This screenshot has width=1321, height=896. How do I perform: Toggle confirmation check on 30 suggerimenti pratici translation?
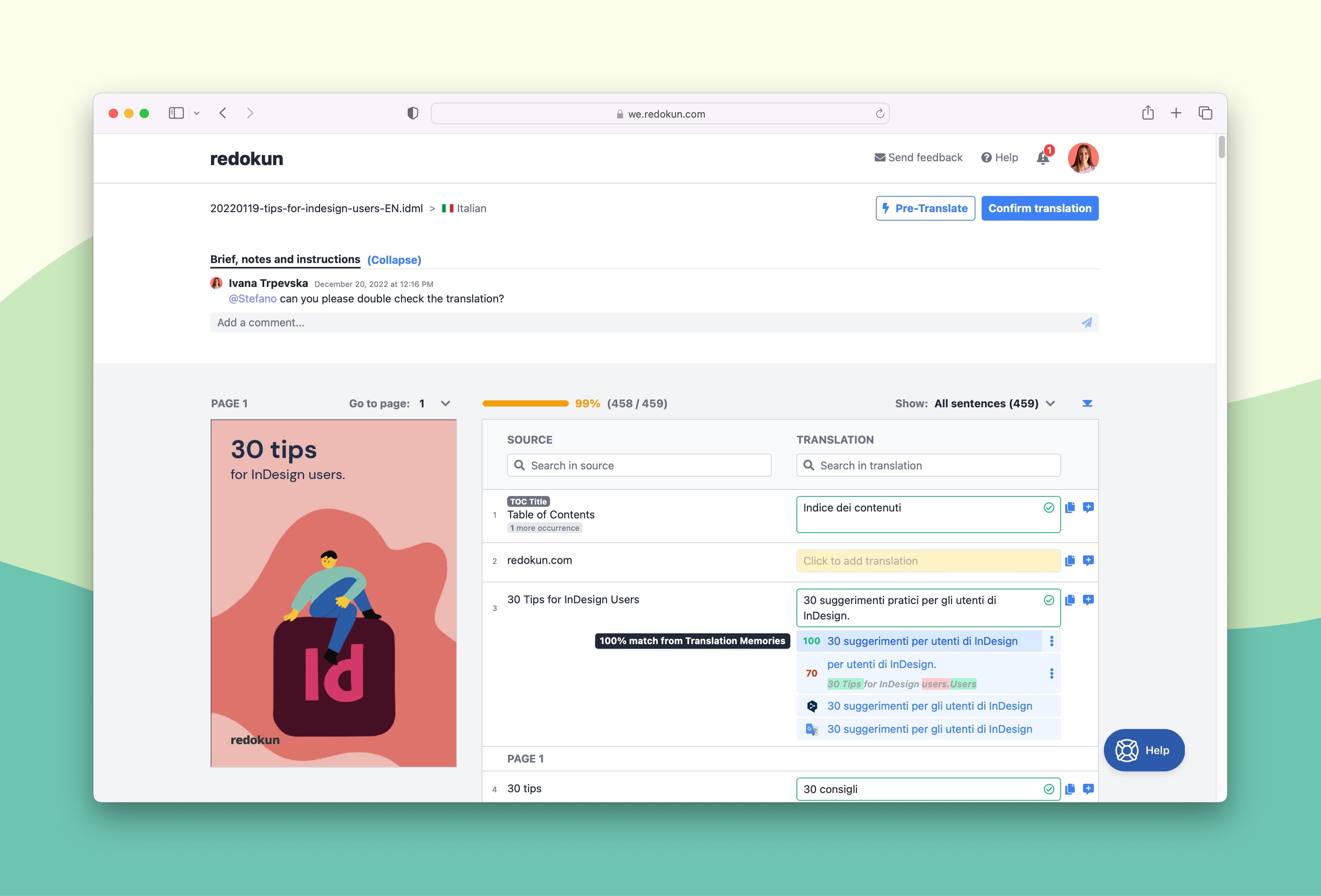coord(1049,601)
